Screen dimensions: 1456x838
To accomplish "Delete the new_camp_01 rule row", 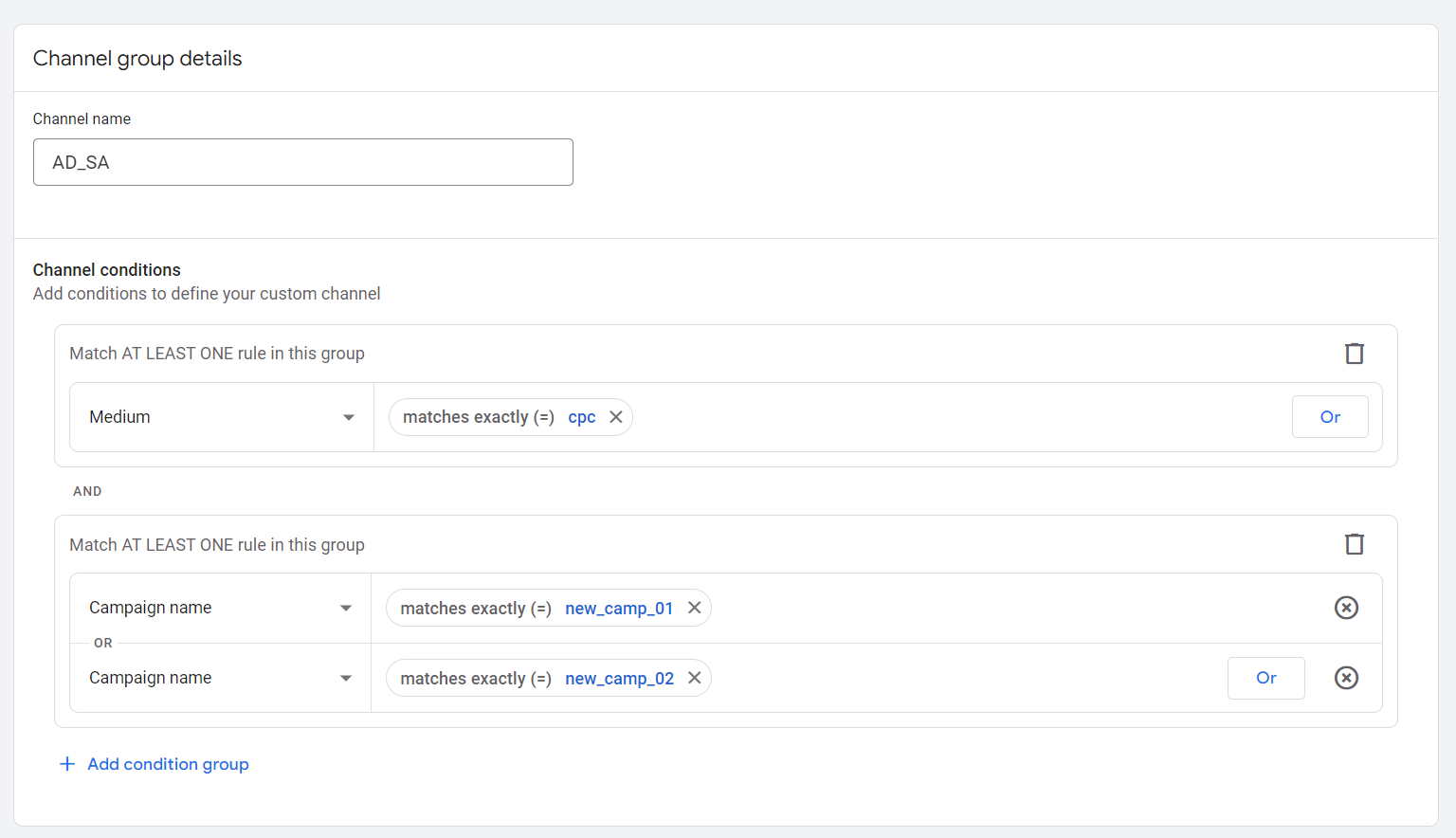I will coord(1346,608).
